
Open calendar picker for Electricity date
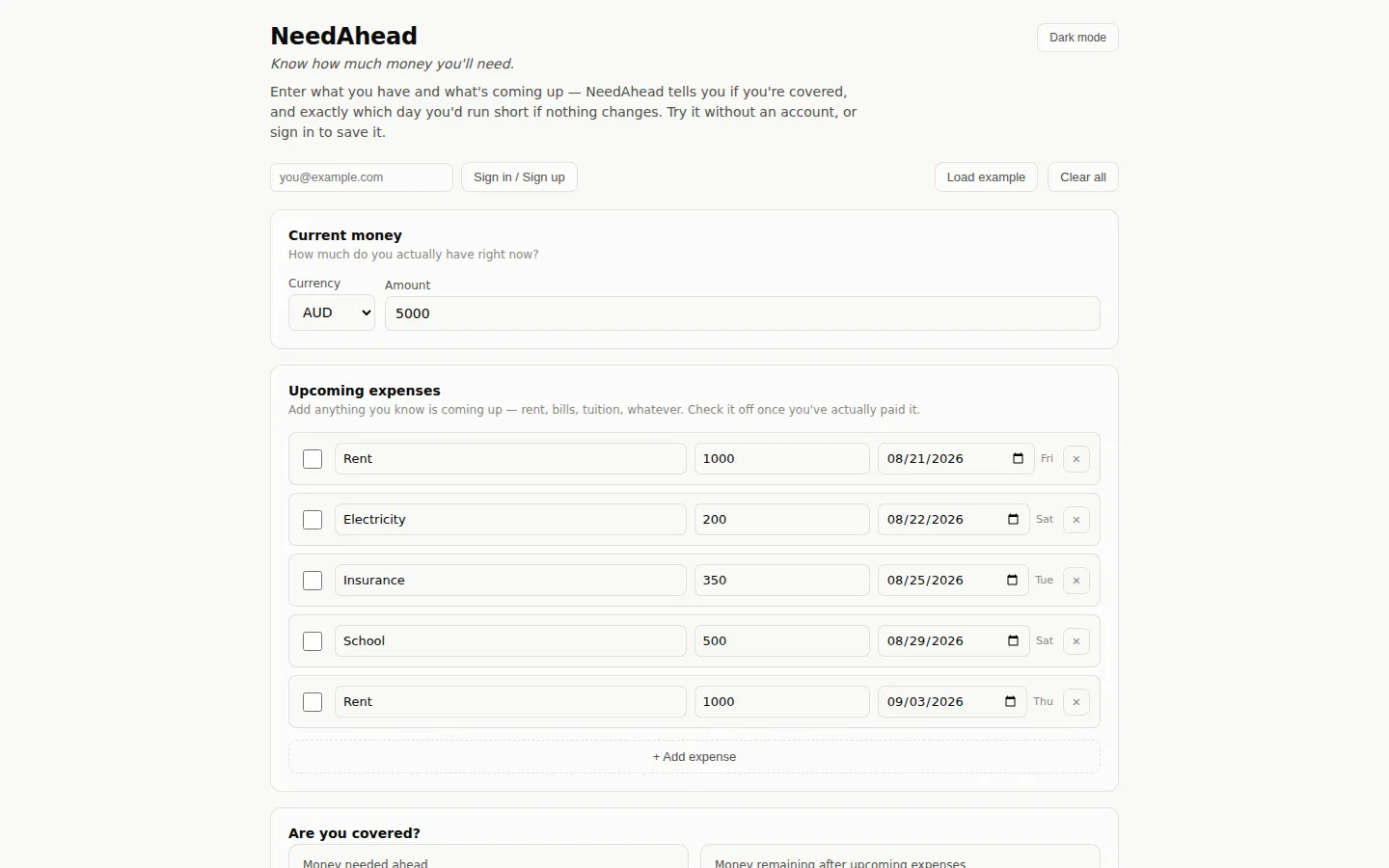[1013, 519]
